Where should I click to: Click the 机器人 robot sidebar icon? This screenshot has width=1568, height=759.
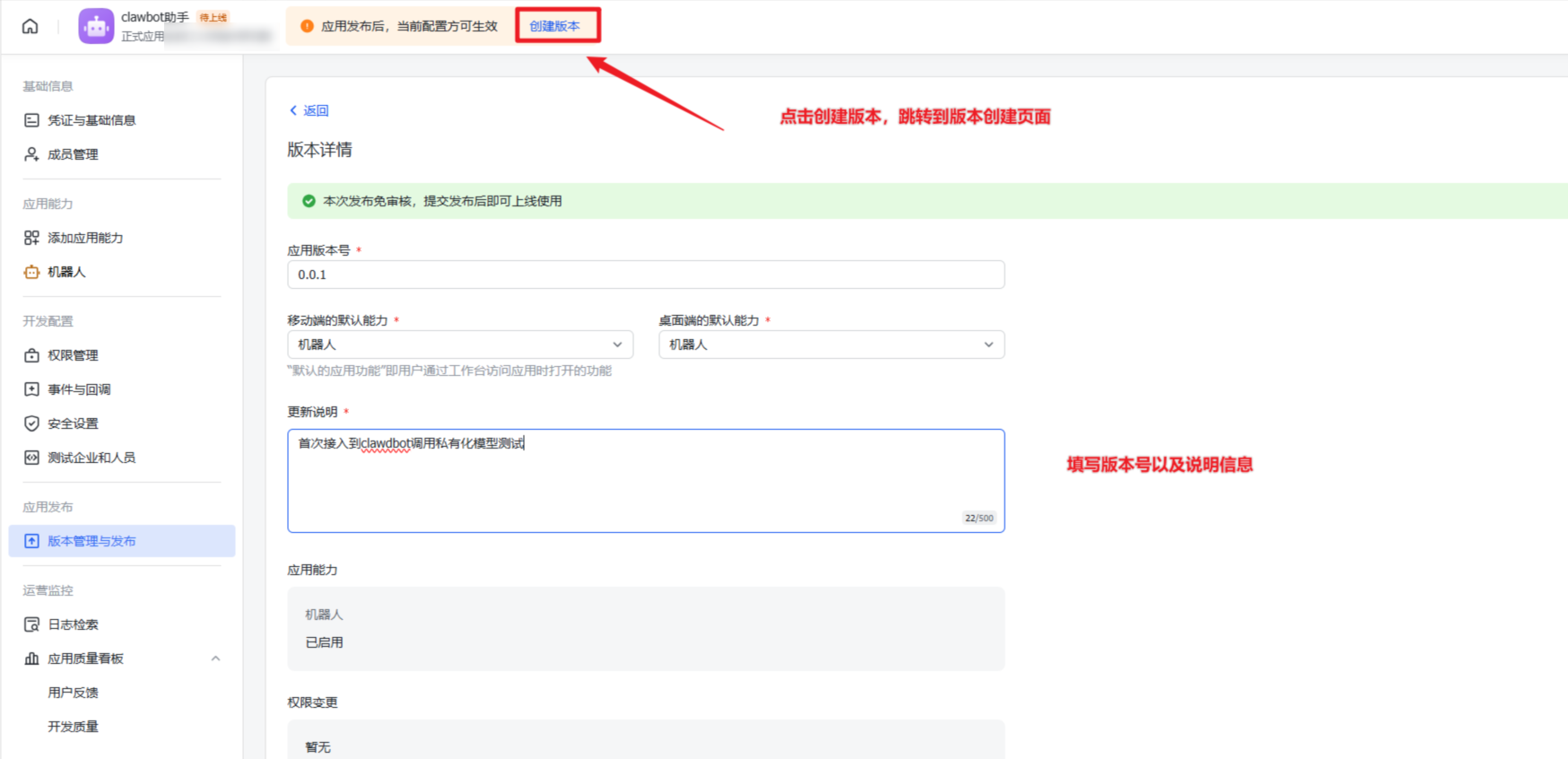click(x=31, y=272)
